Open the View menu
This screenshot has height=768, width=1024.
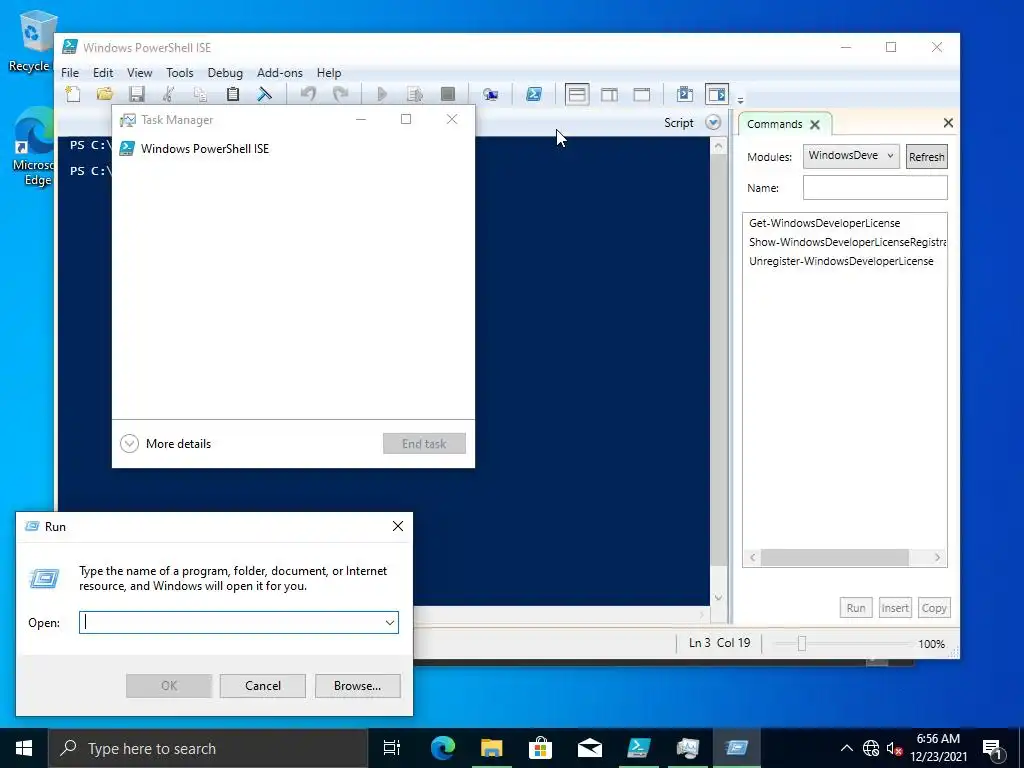(x=139, y=72)
